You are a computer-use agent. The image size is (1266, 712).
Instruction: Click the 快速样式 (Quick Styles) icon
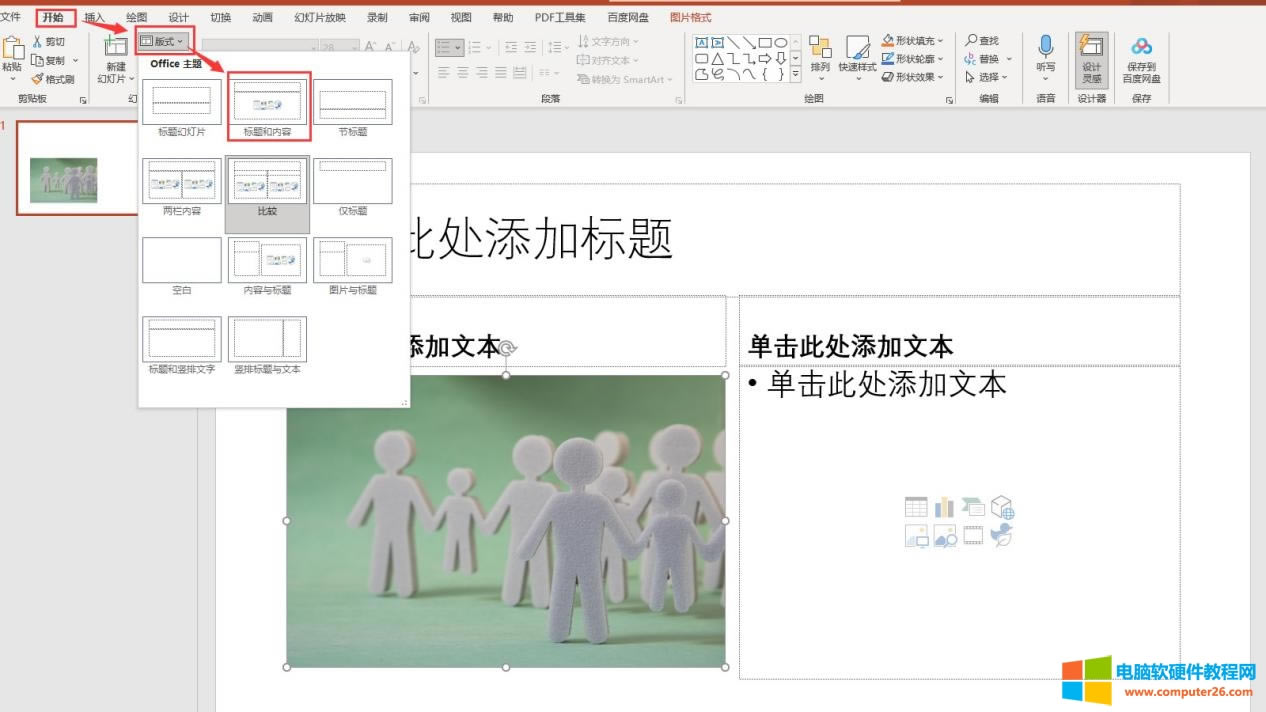[x=857, y=48]
